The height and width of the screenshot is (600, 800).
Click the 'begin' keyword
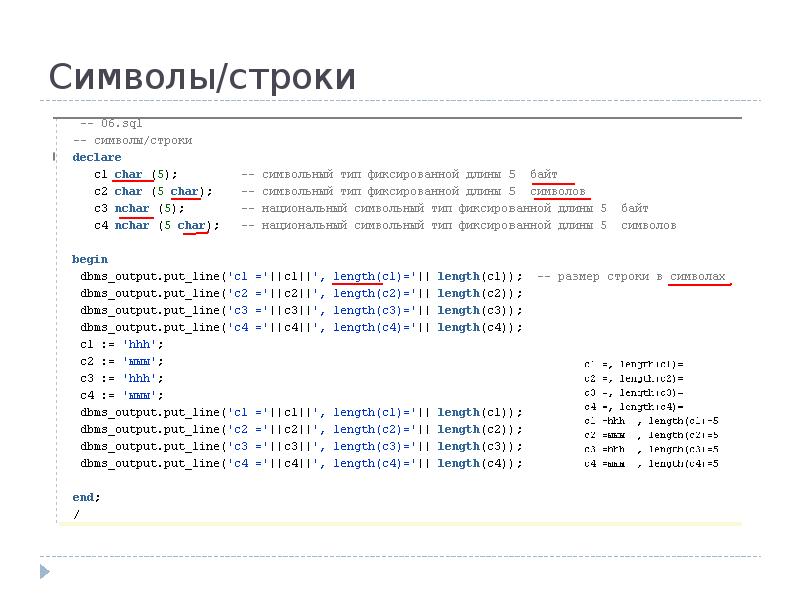click(x=90, y=259)
